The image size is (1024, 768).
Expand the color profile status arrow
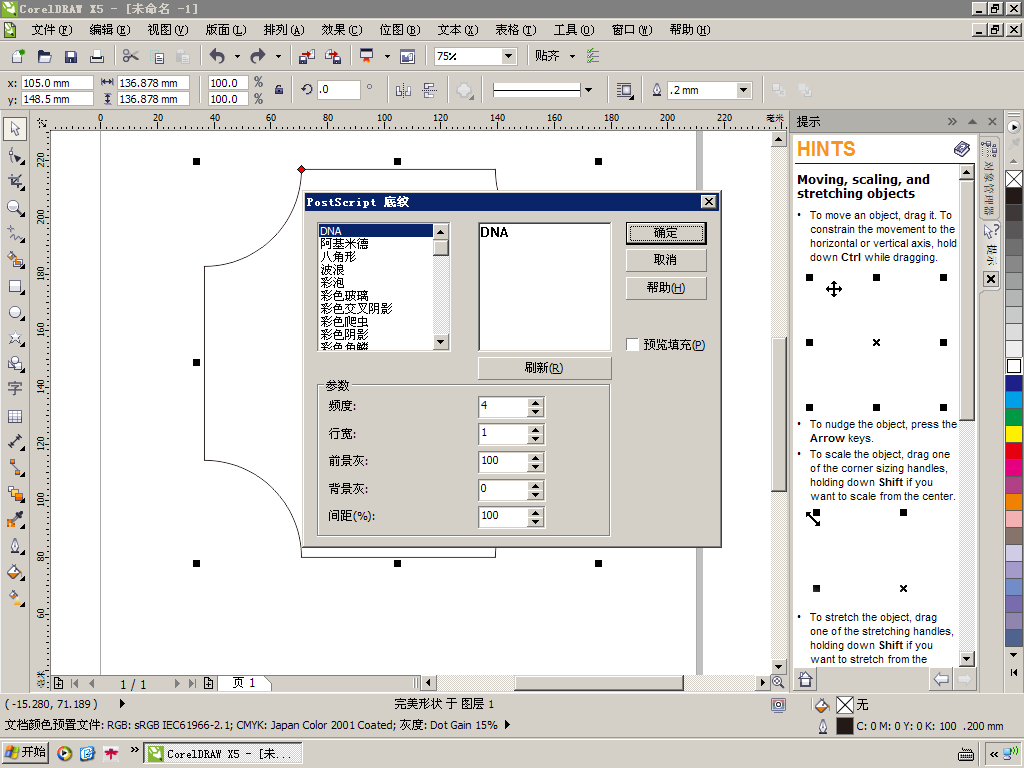coord(507,725)
